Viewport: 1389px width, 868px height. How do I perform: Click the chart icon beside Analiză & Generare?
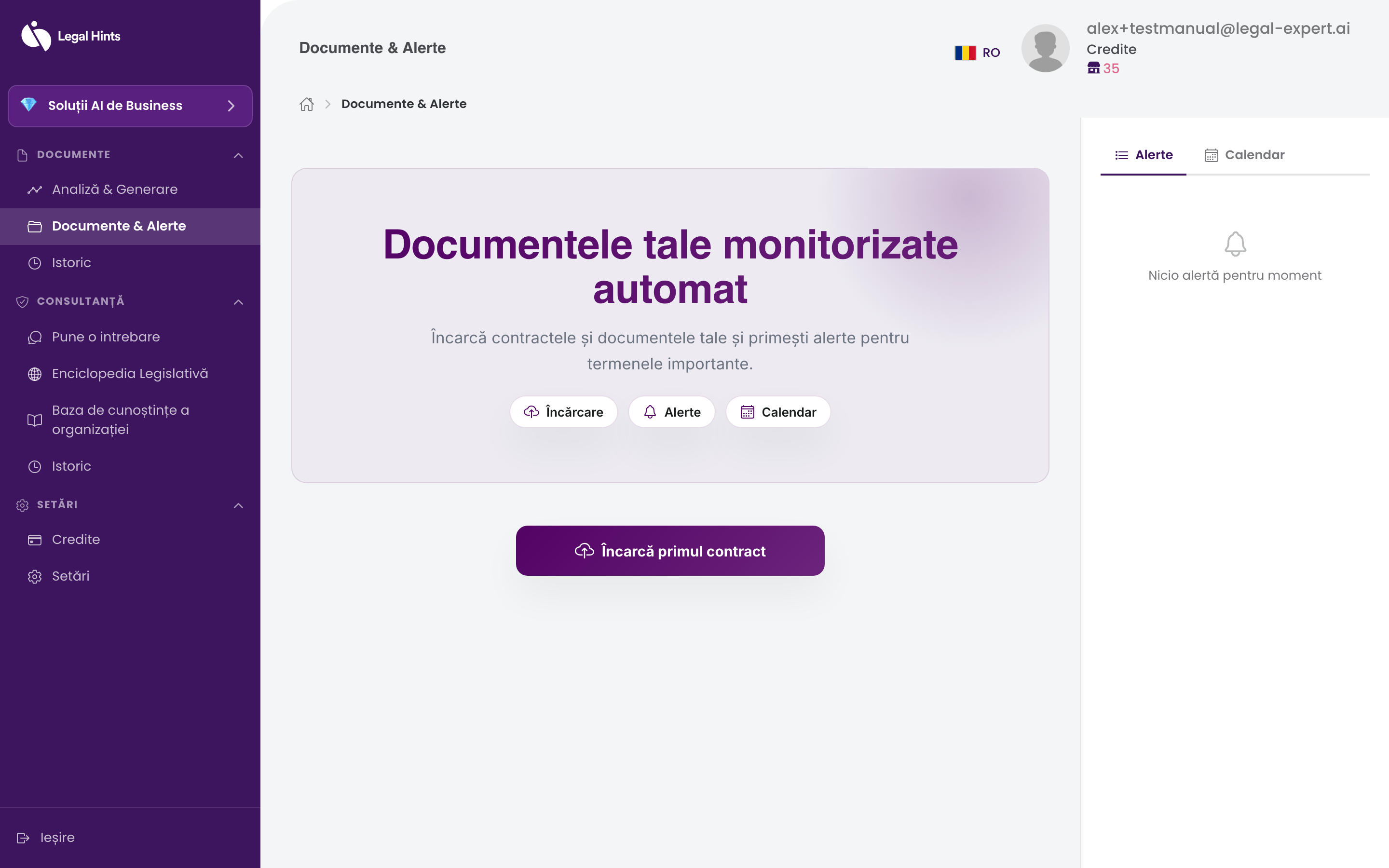[34, 190]
